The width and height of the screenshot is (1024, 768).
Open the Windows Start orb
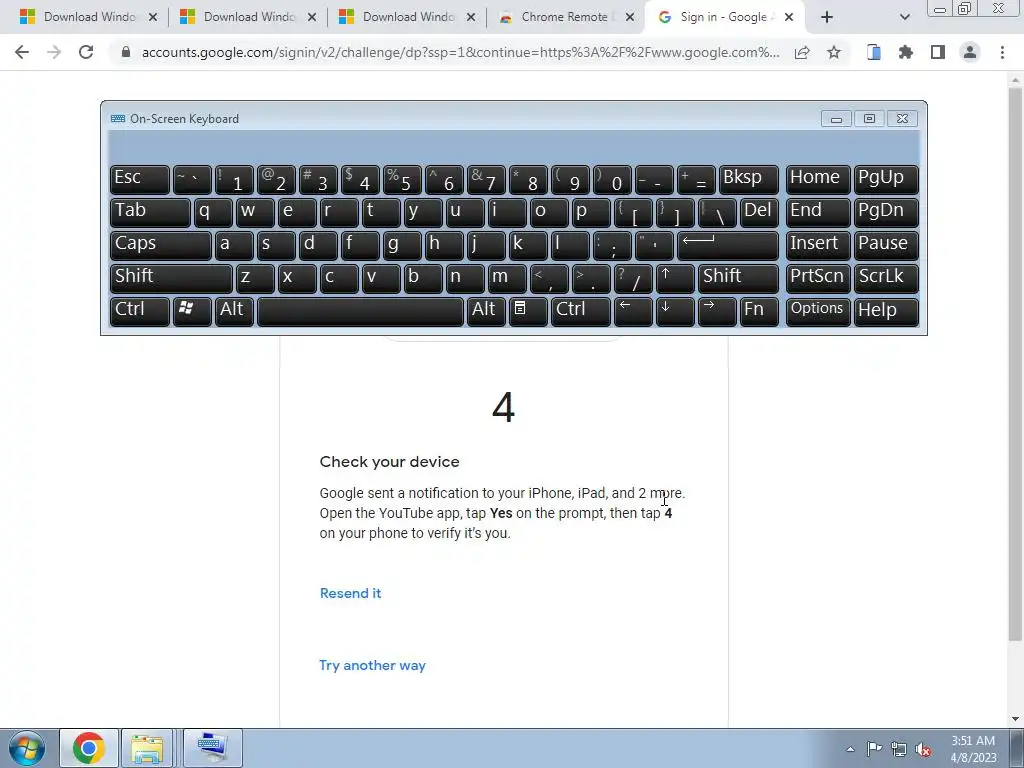[27, 748]
